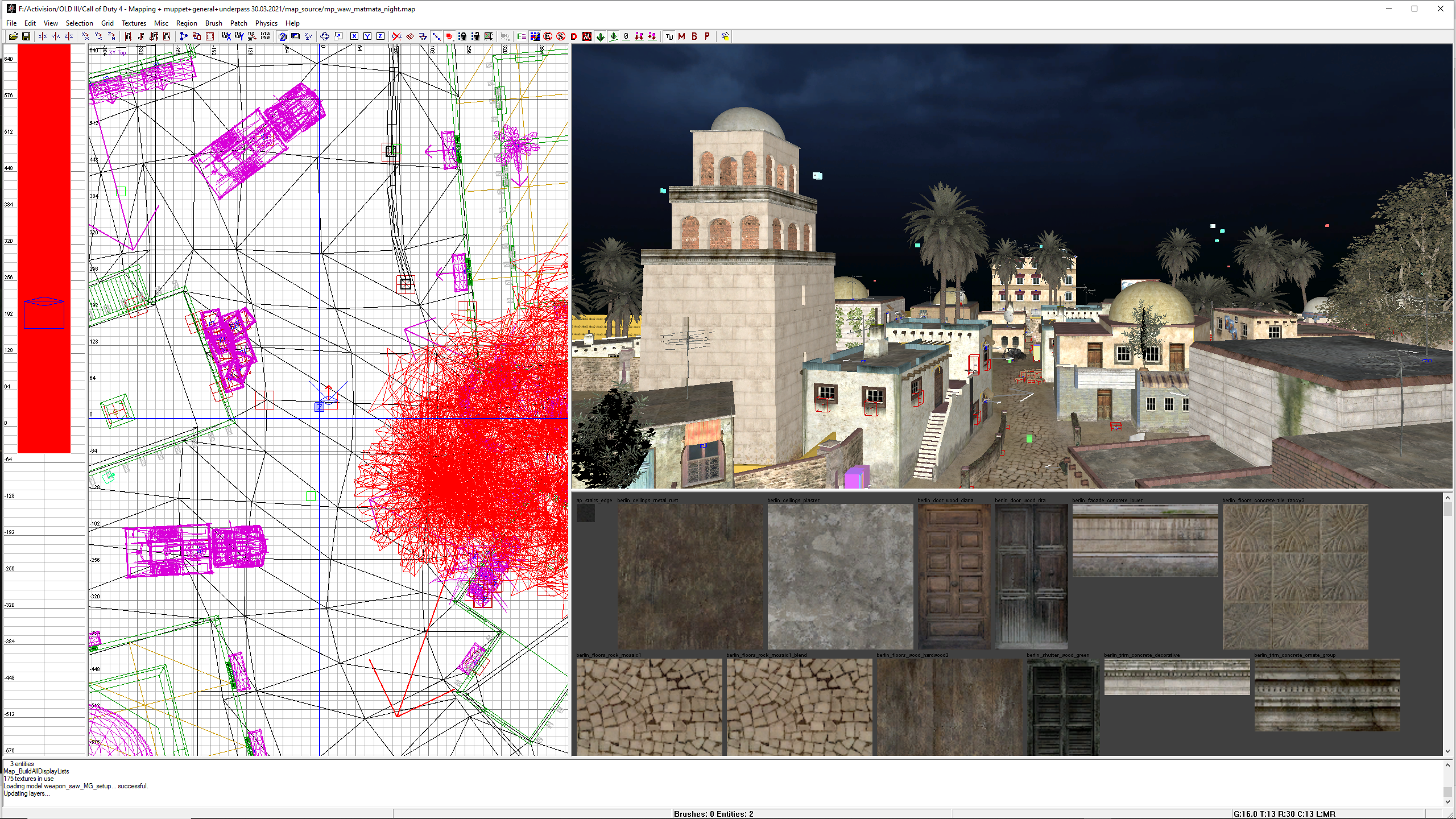Click the red patch mesh icon

[410, 36]
